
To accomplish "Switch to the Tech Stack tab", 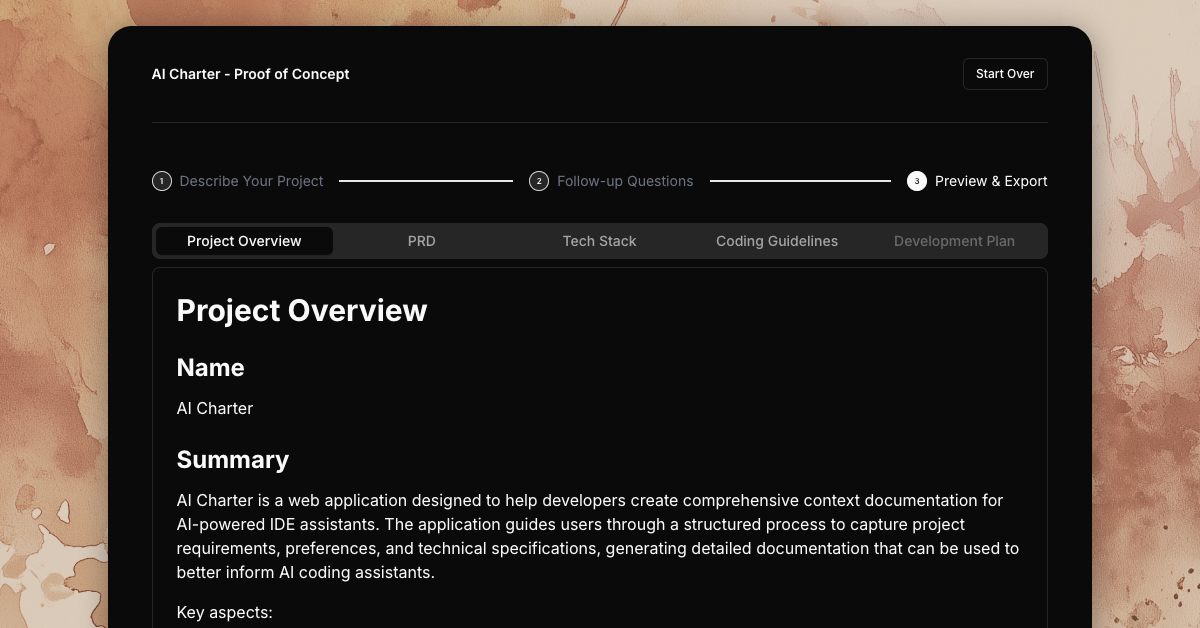I will tap(599, 241).
